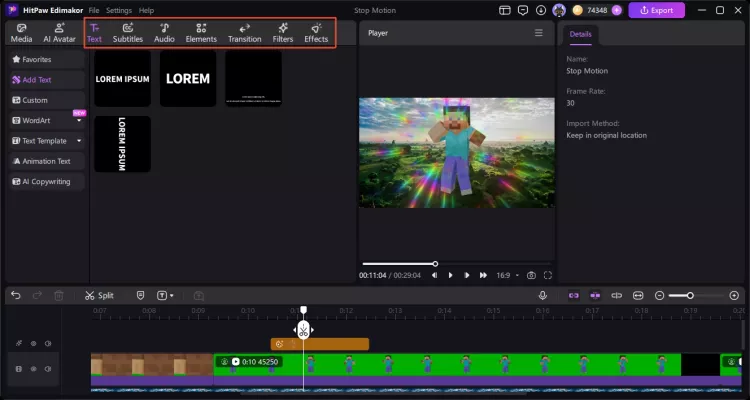Viewport: 750px width, 400px height.
Task: Open the Settings menu
Action: 119,10
